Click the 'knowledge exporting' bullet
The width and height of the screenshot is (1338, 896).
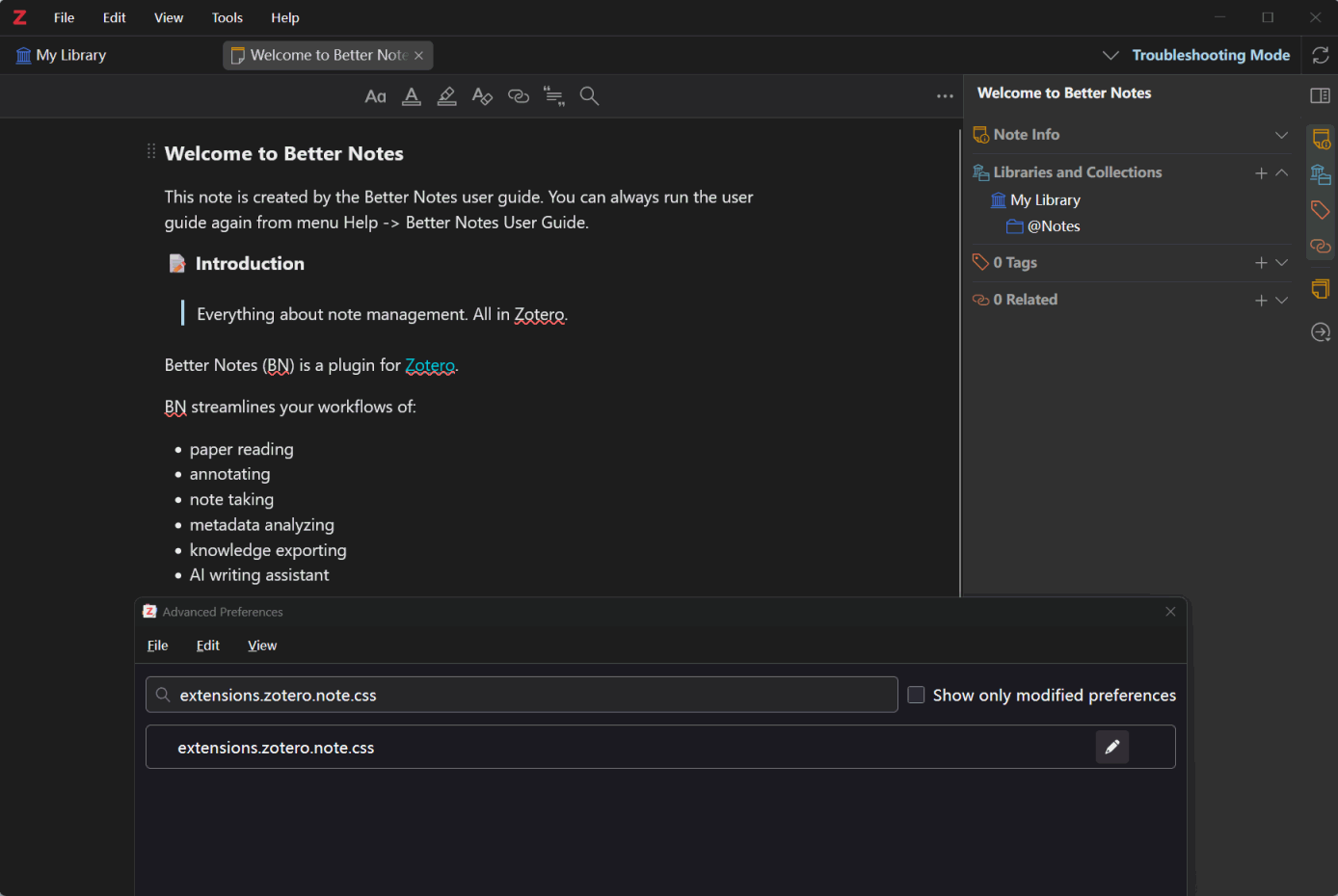[268, 550]
